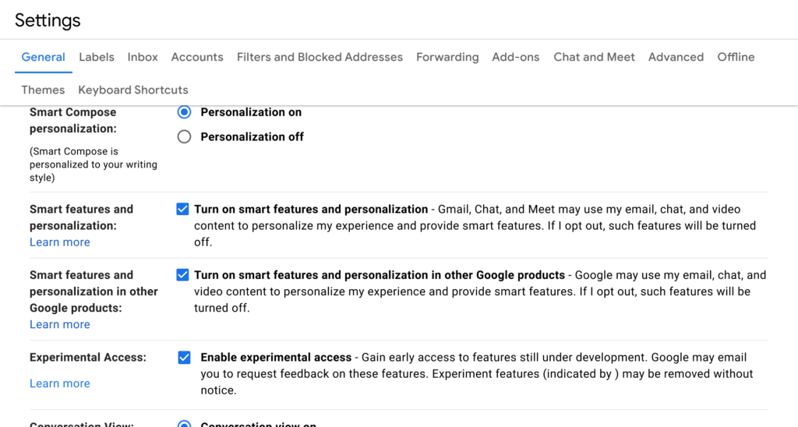798x427 pixels.
Task: Switch to the Labels tab
Action: [96, 57]
